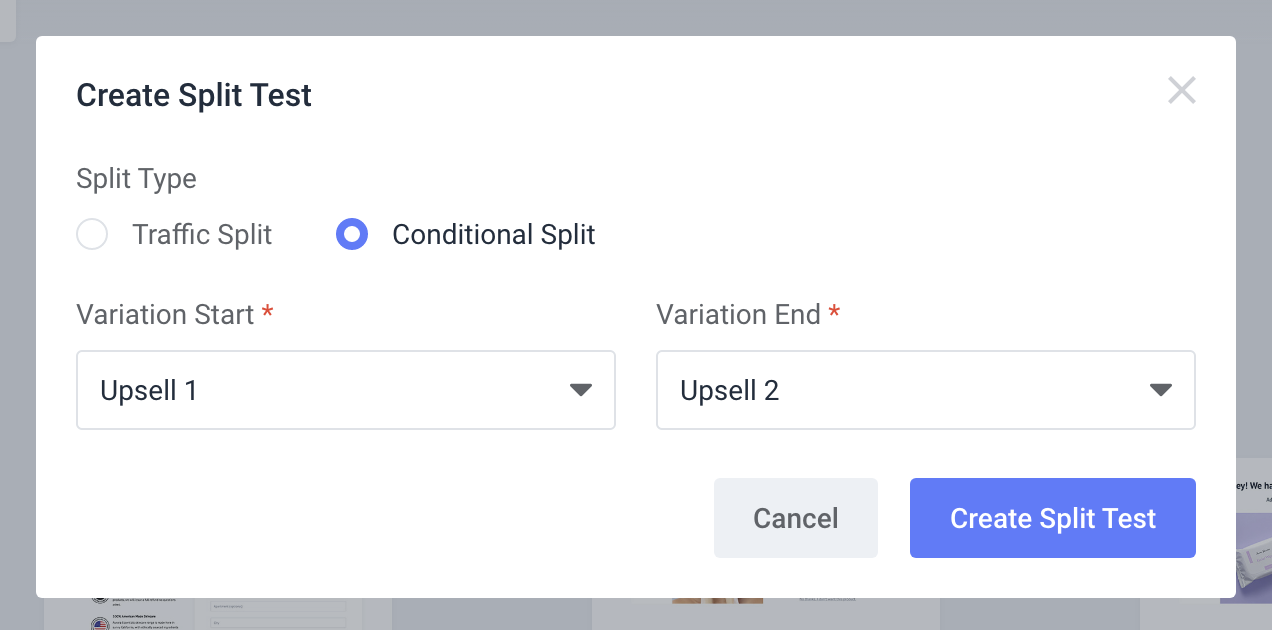Image resolution: width=1272 pixels, height=630 pixels.
Task: Close the Create Split Test dialog
Action: [1182, 91]
